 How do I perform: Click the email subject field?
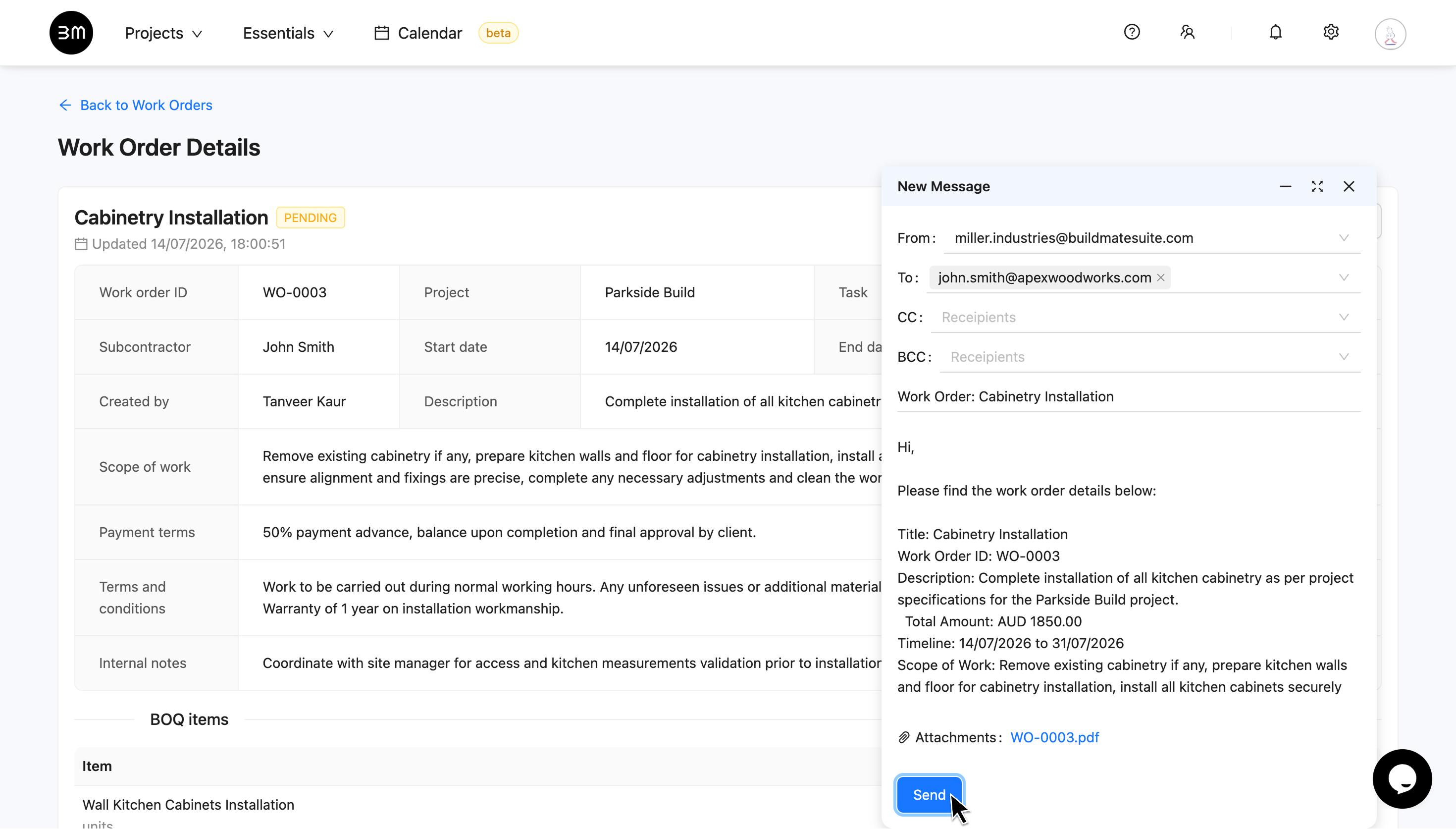[1128, 396]
